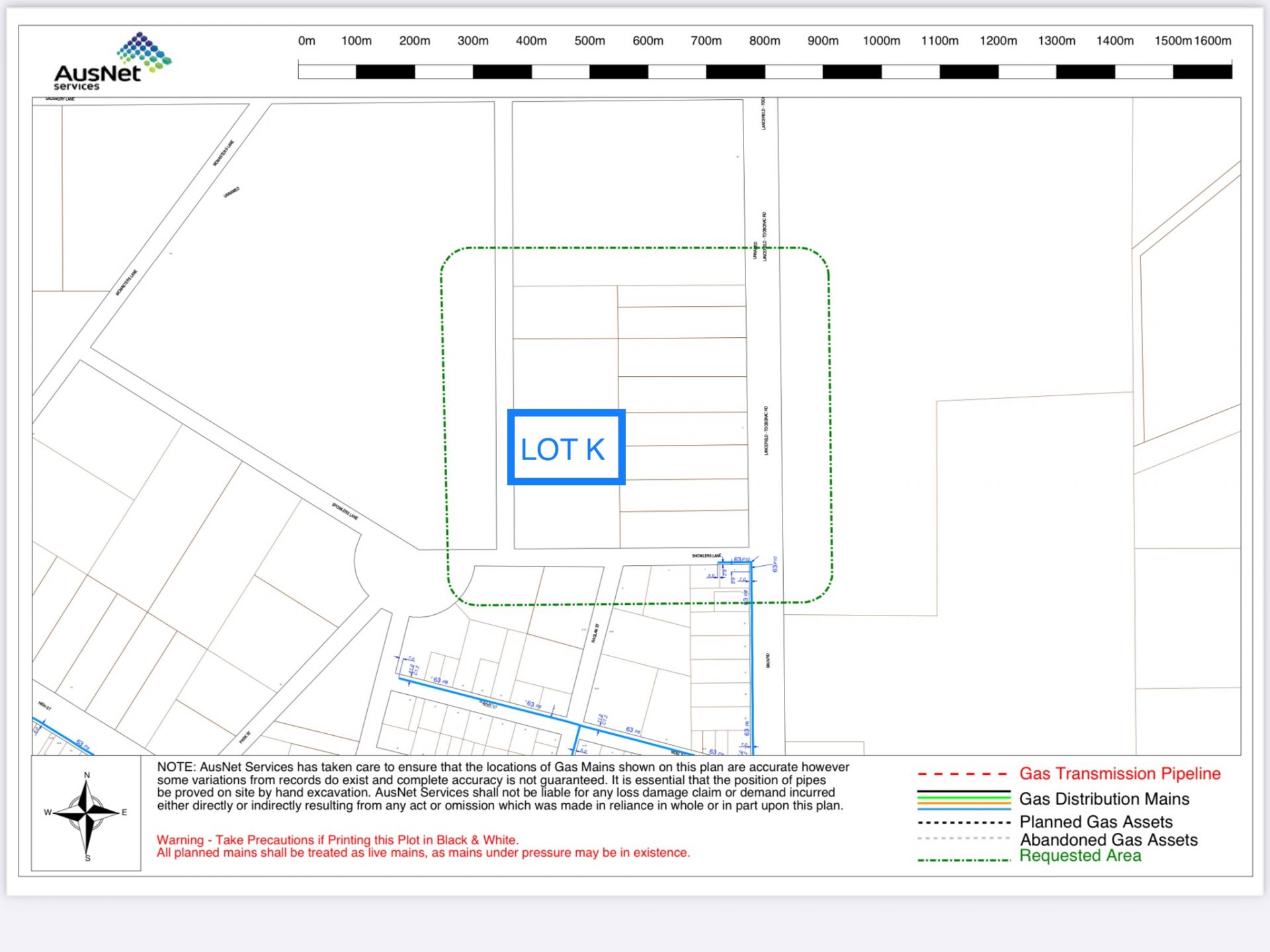Click the 'W' letter on the compass

click(x=48, y=813)
